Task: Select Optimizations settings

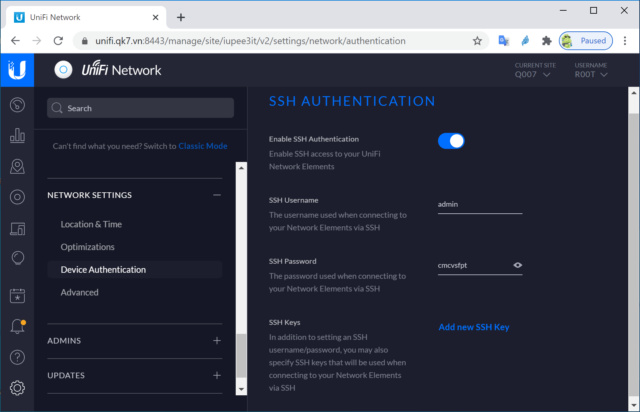Action: point(87,247)
